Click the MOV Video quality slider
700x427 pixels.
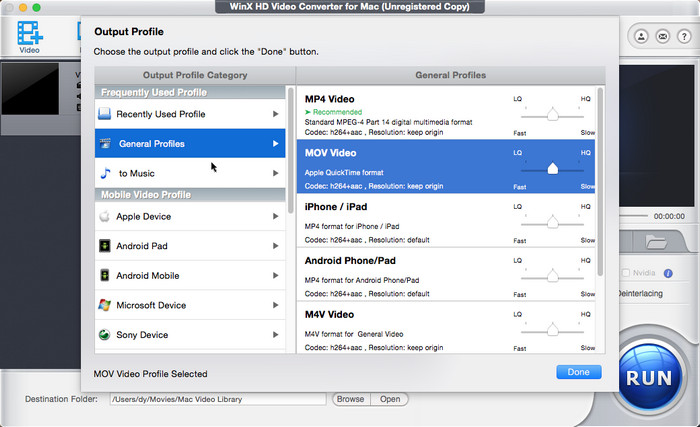coord(553,169)
